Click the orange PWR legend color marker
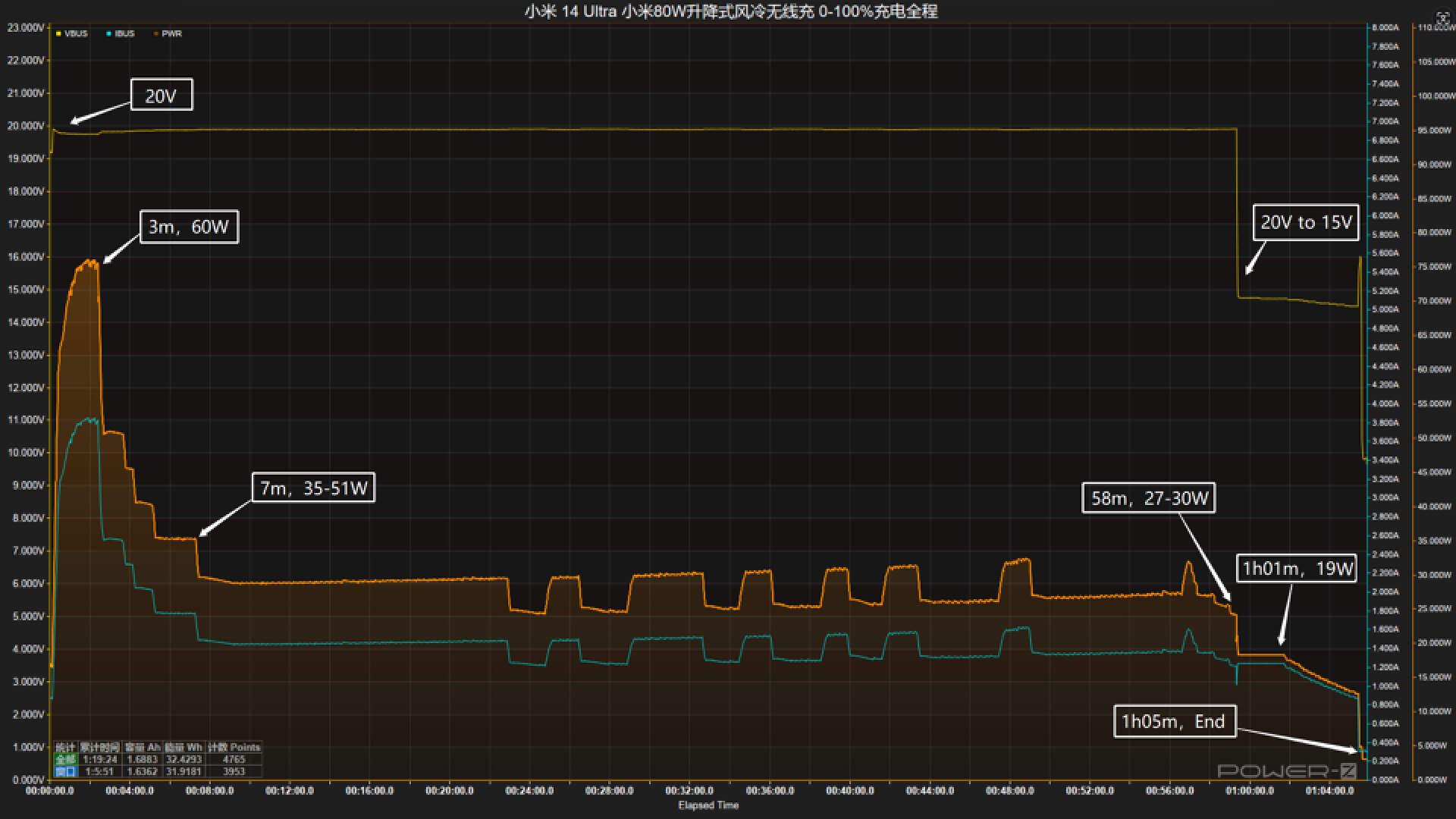This screenshot has height=819, width=1456. (x=156, y=33)
